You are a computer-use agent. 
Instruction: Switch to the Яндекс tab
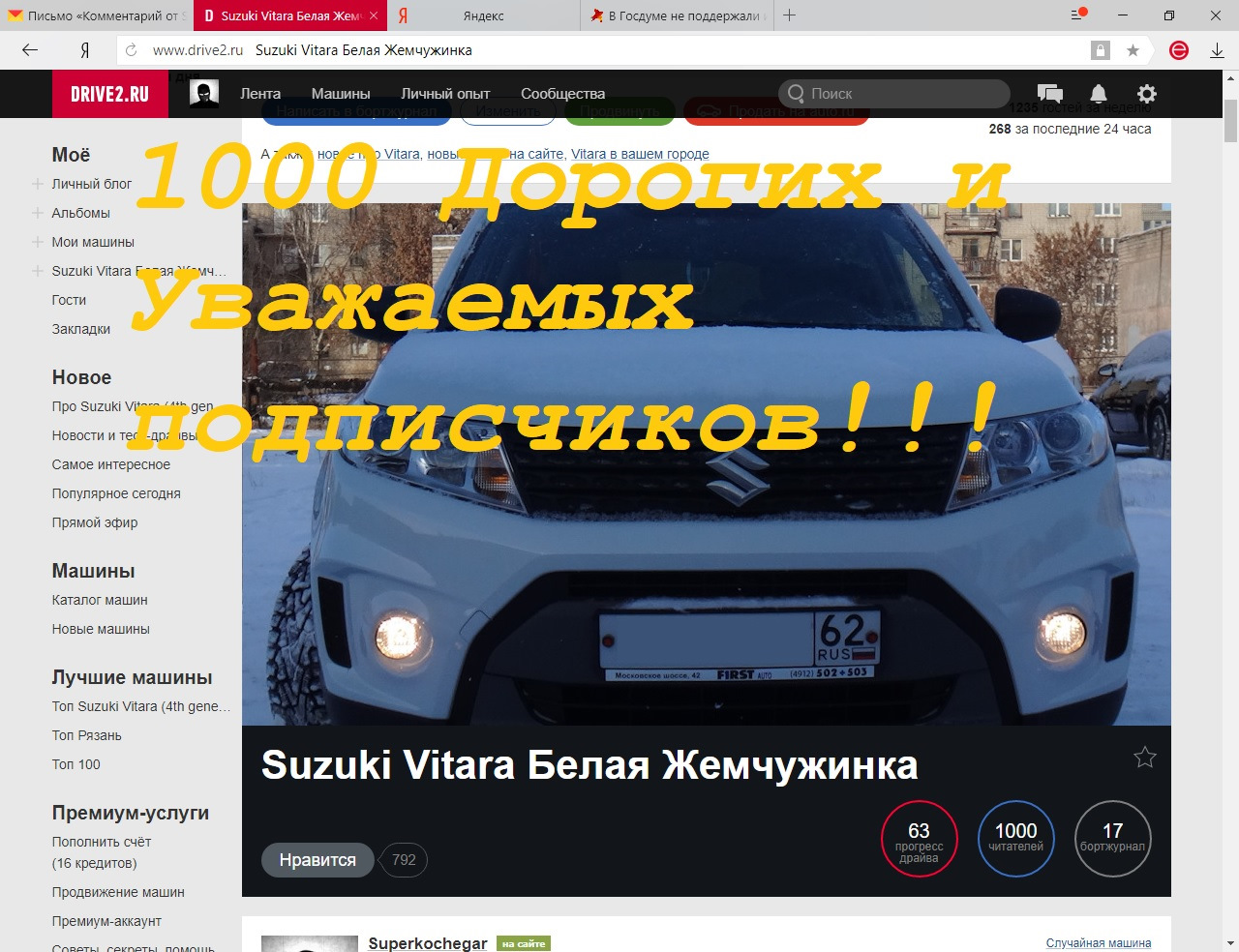[484, 15]
